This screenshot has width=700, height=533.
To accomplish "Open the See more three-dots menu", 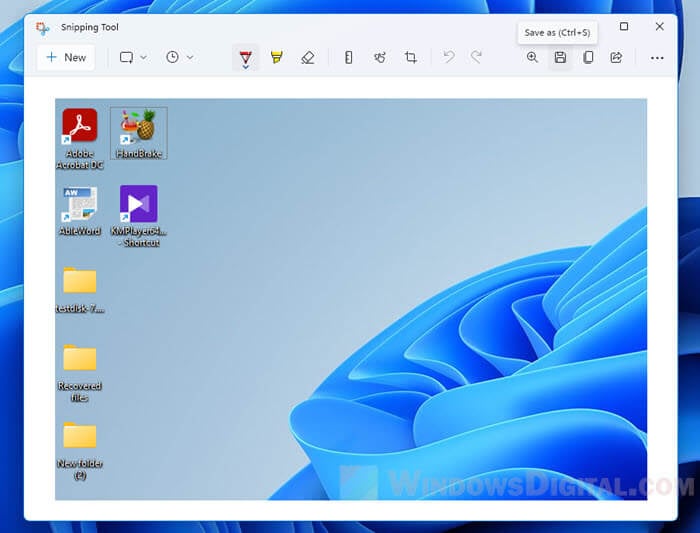I will [657, 58].
